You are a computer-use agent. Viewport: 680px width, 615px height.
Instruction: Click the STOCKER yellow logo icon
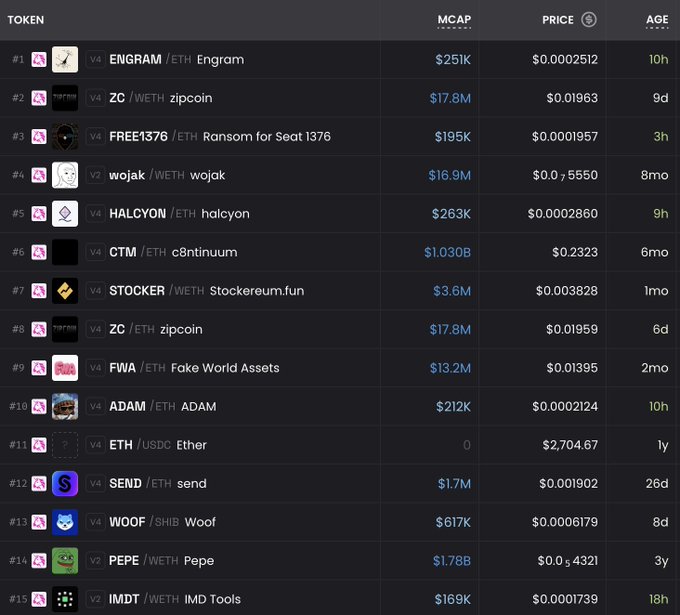tap(65, 291)
